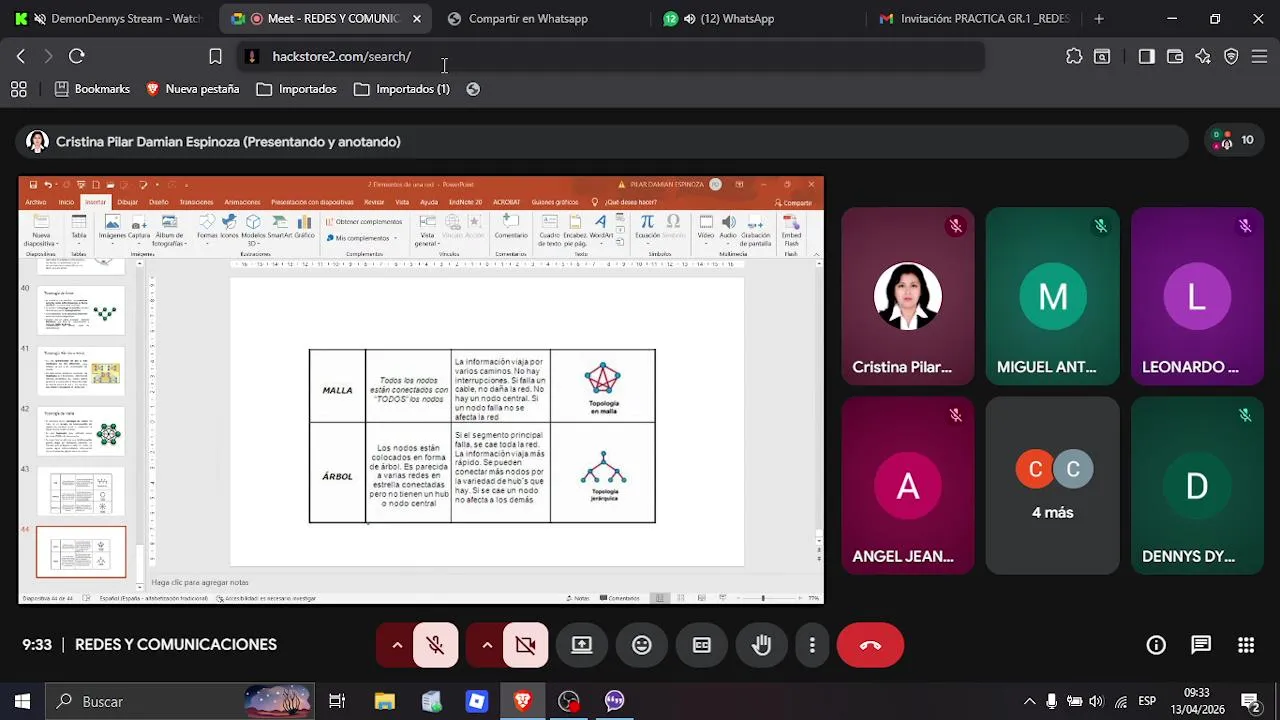Toggle the browser sidebar panel icon
The height and width of the screenshot is (720, 1280).
click(x=1147, y=56)
